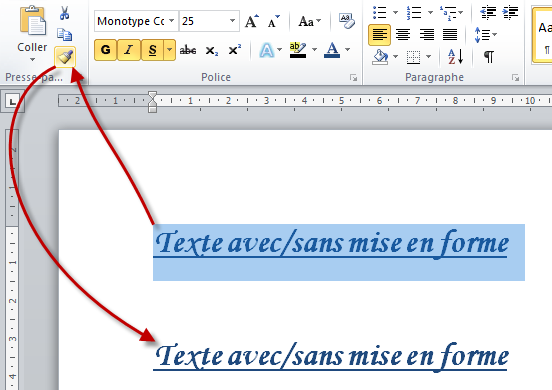Toggle underline S formatting
The image size is (552, 390).
152,50
